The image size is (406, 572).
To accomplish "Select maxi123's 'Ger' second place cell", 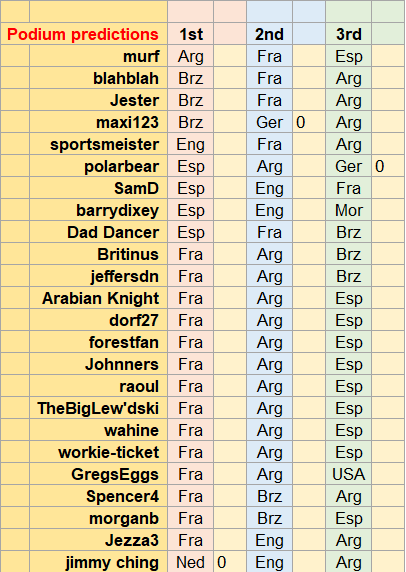I will [269, 122].
